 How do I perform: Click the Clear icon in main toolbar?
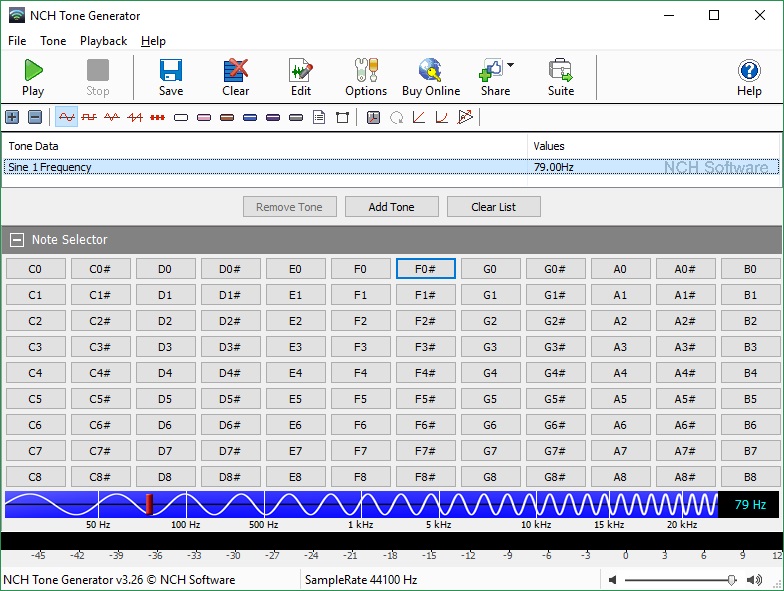[x=236, y=77]
